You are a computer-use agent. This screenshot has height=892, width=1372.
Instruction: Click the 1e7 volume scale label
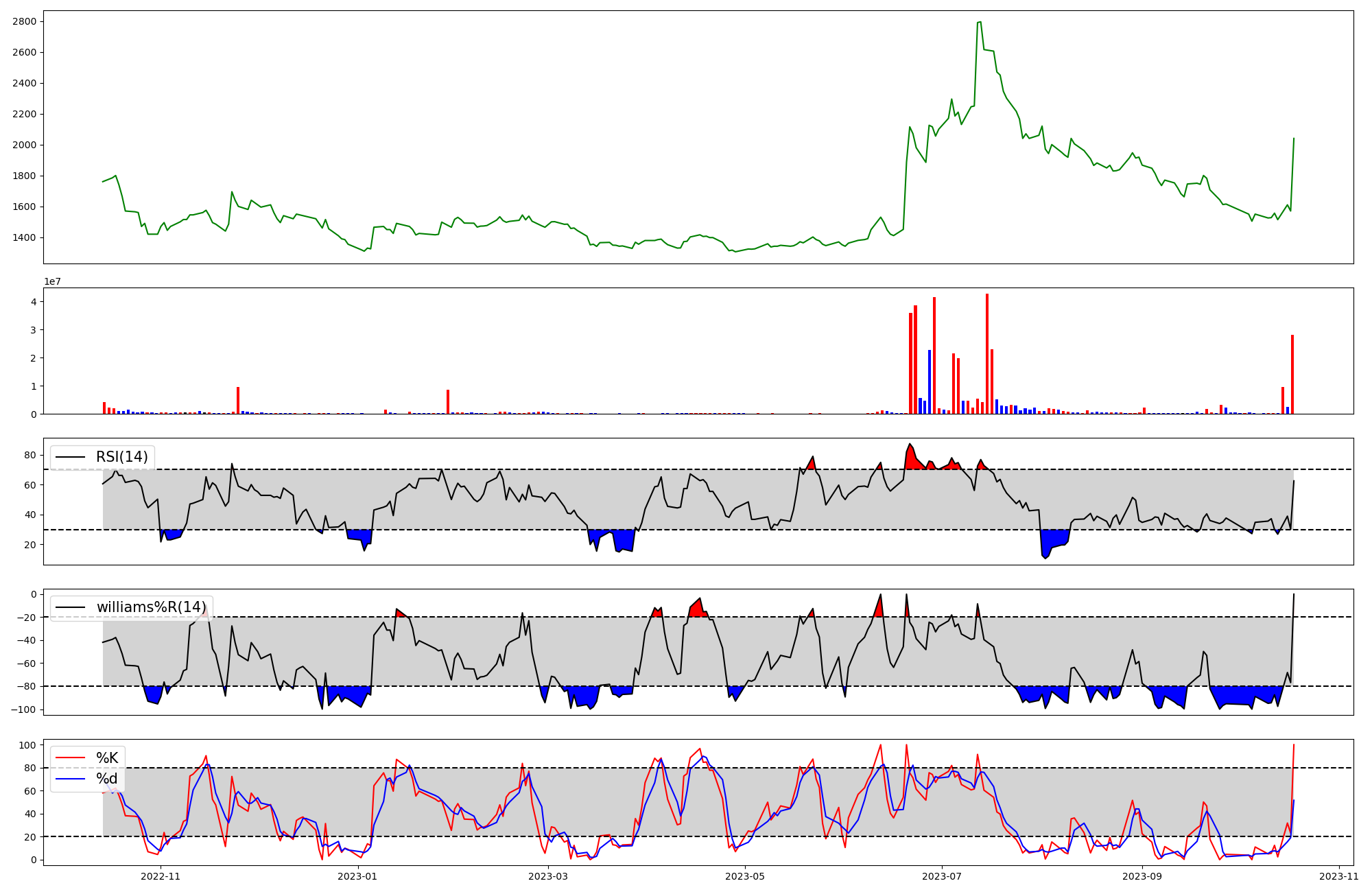pos(52,282)
